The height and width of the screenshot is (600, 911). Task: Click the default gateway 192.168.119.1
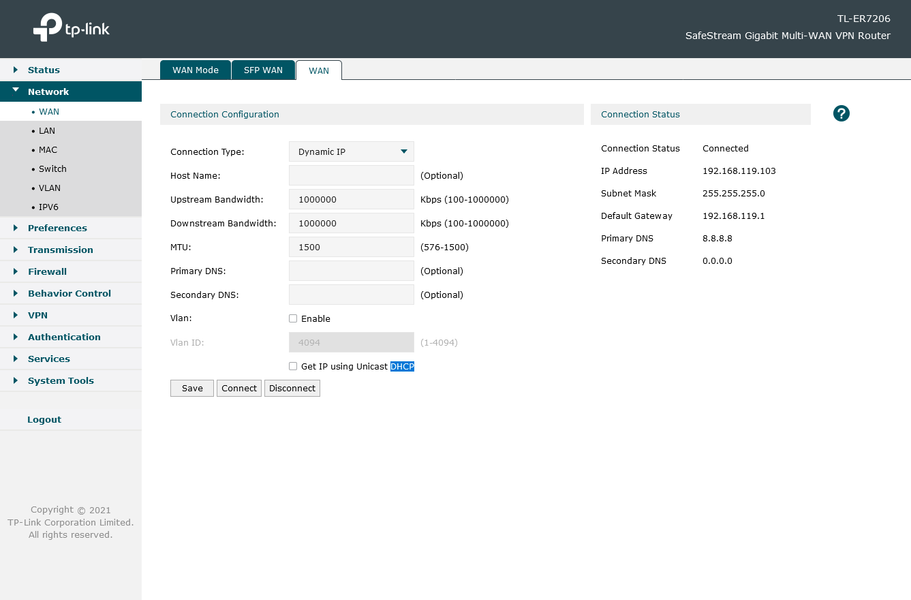(733, 215)
